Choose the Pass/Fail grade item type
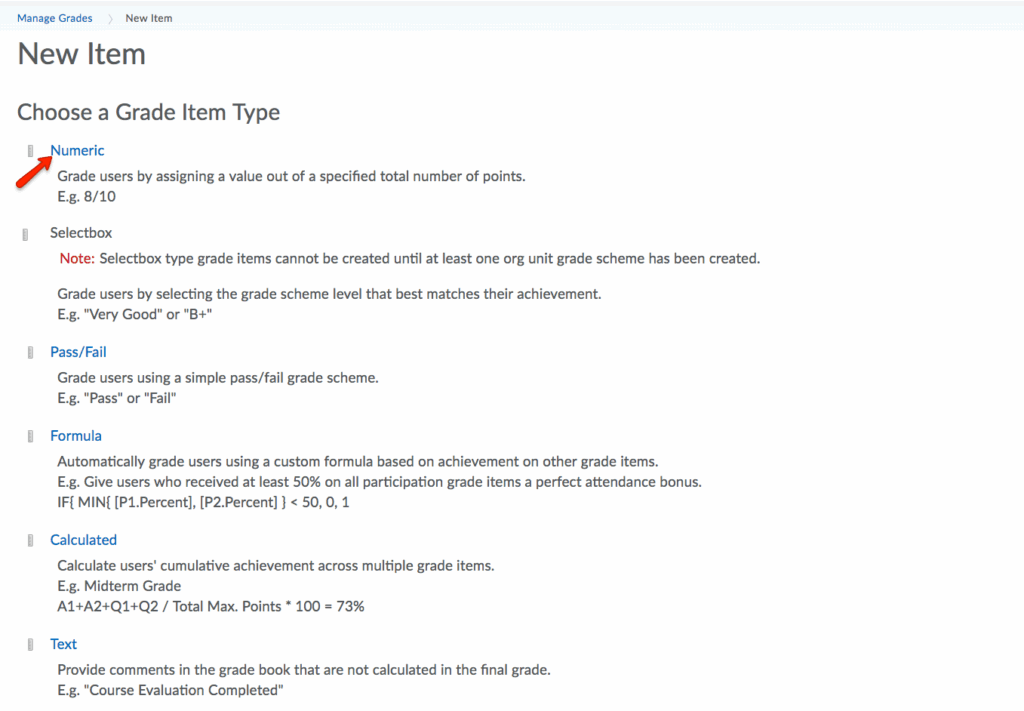Viewport: 1024px width, 711px height. coord(78,352)
